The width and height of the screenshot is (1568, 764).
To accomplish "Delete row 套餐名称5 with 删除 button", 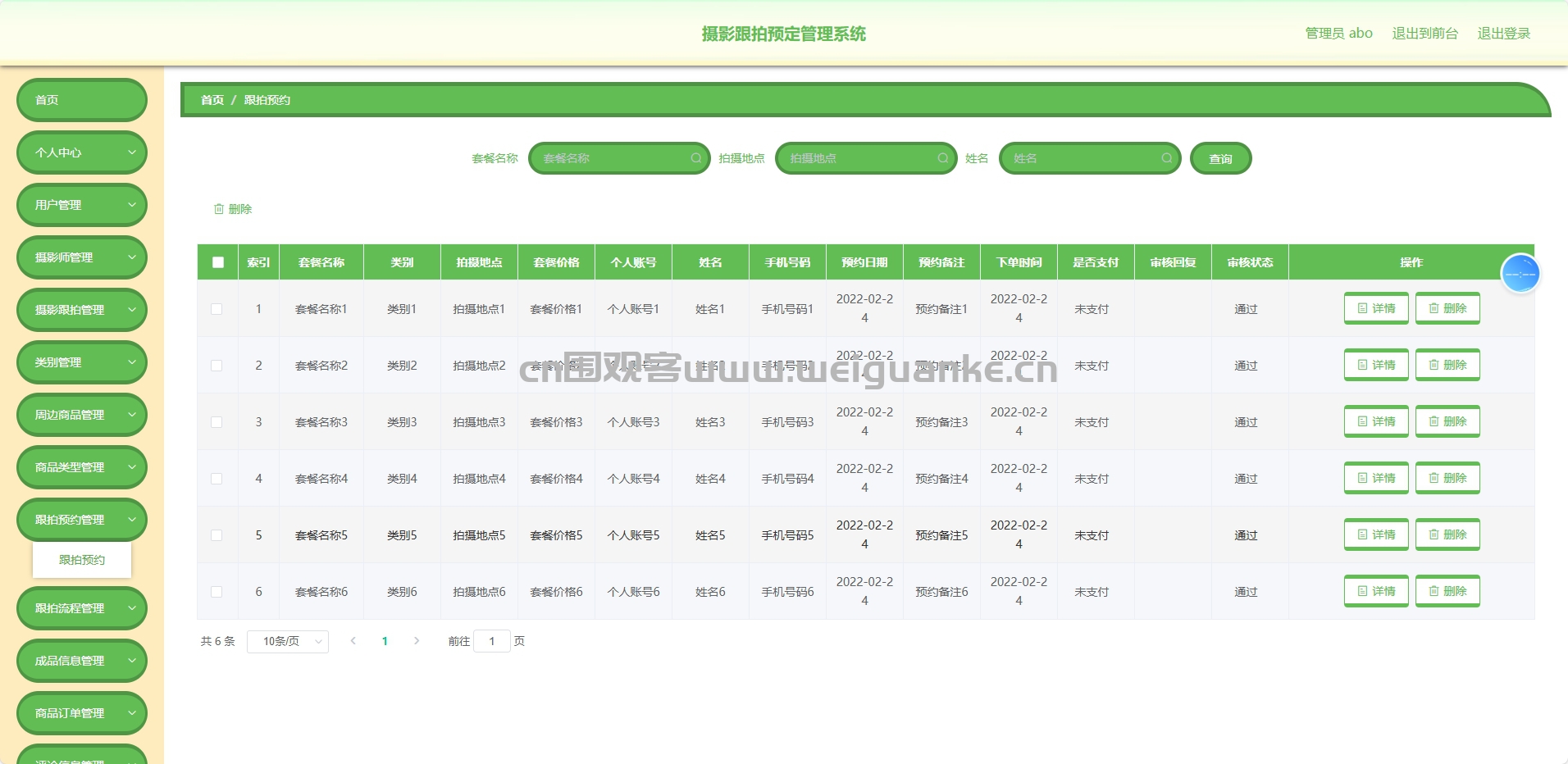I will pyautogui.click(x=1447, y=534).
